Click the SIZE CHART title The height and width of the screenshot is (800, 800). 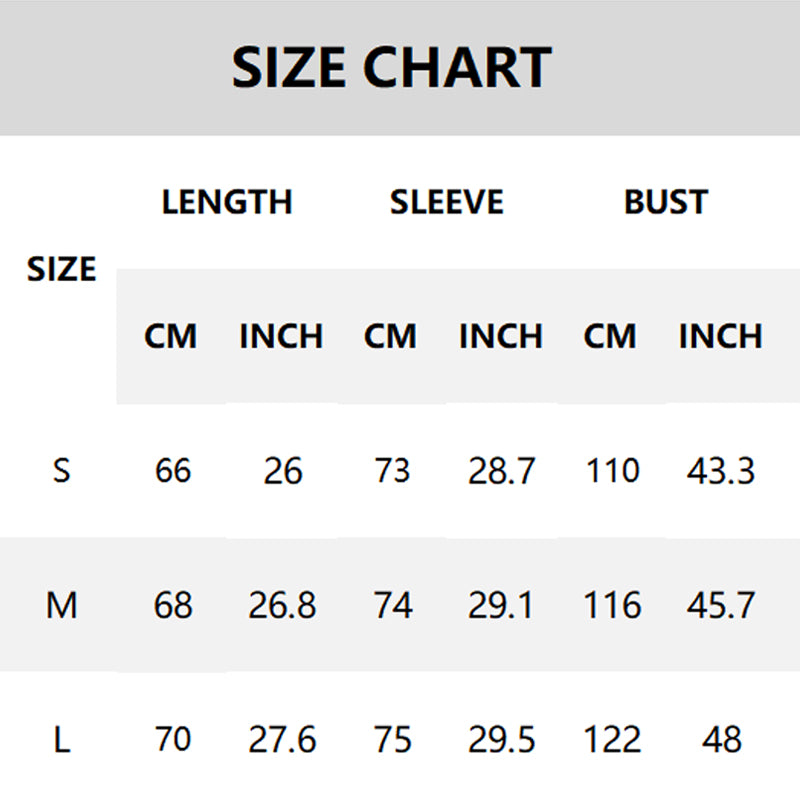tap(391, 67)
